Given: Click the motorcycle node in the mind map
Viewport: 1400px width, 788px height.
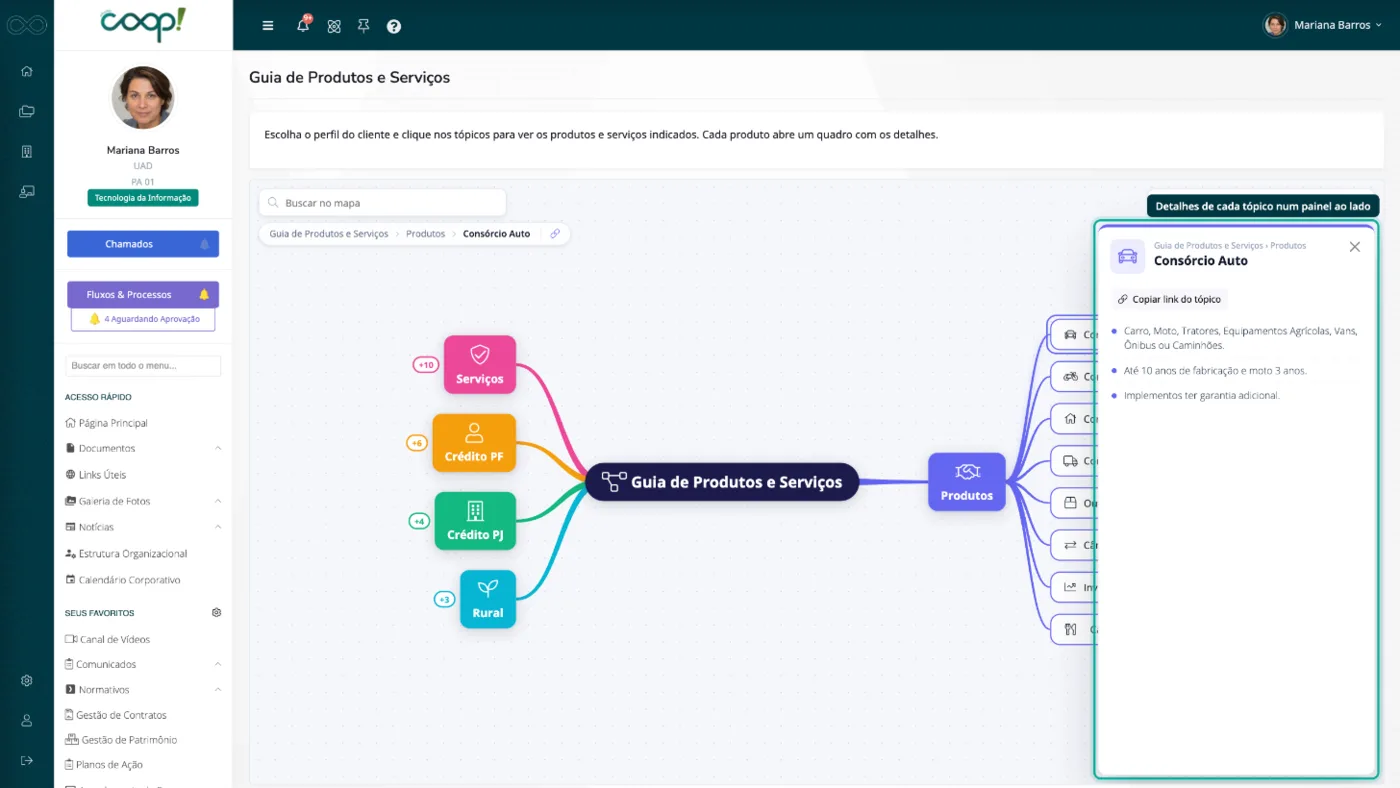Looking at the screenshot, I should (x=1073, y=376).
